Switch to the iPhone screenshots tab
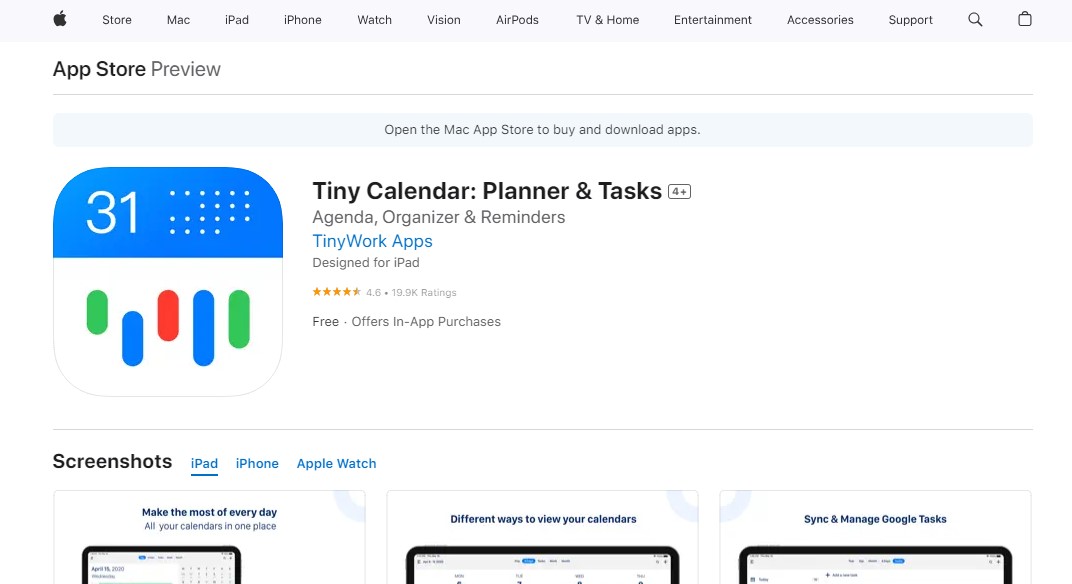1072x584 pixels. pos(257,463)
